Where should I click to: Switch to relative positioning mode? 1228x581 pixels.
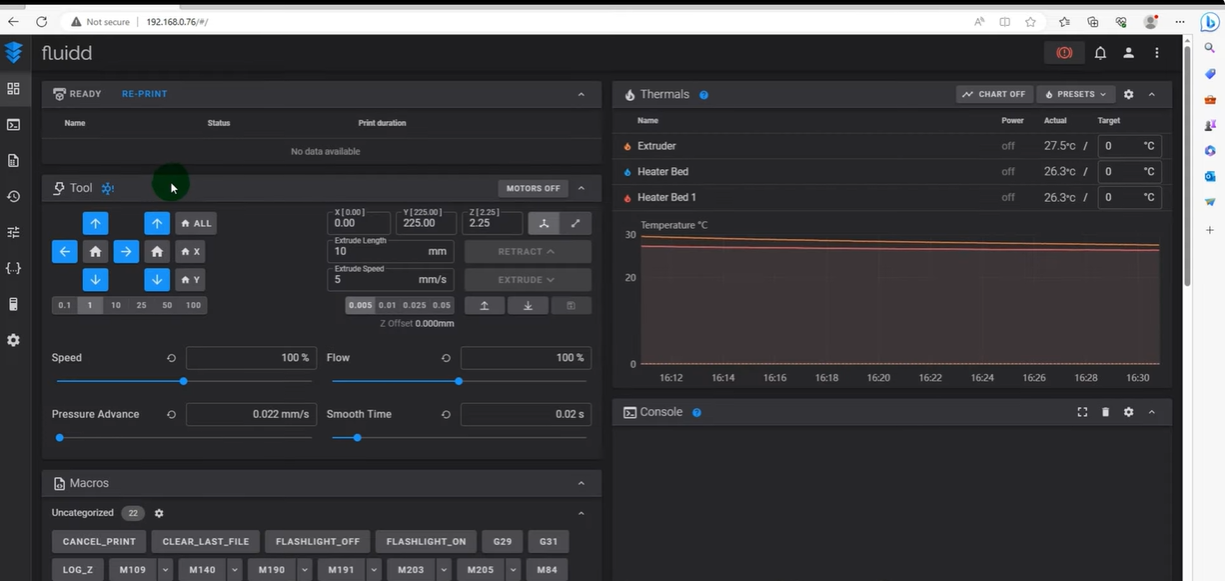click(x=575, y=223)
